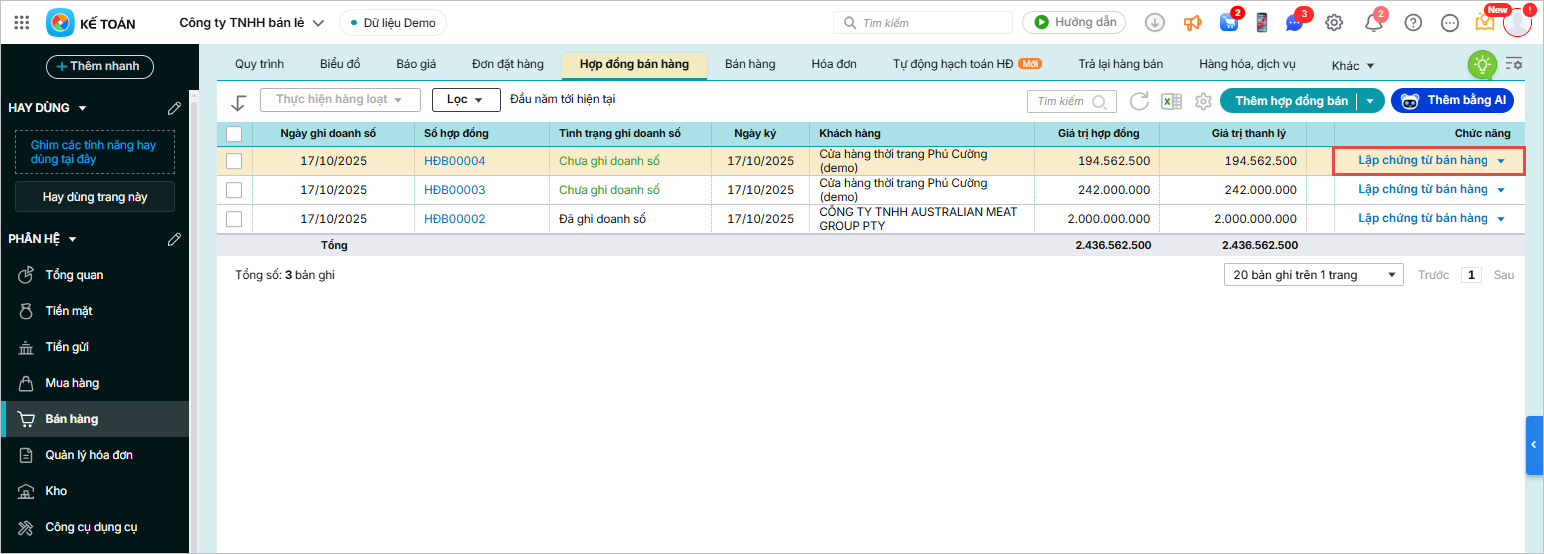Image resolution: width=1544 pixels, height=554 pixels.
Task: Open the app grid launcher icon
Action: click(x=22, y=22)
